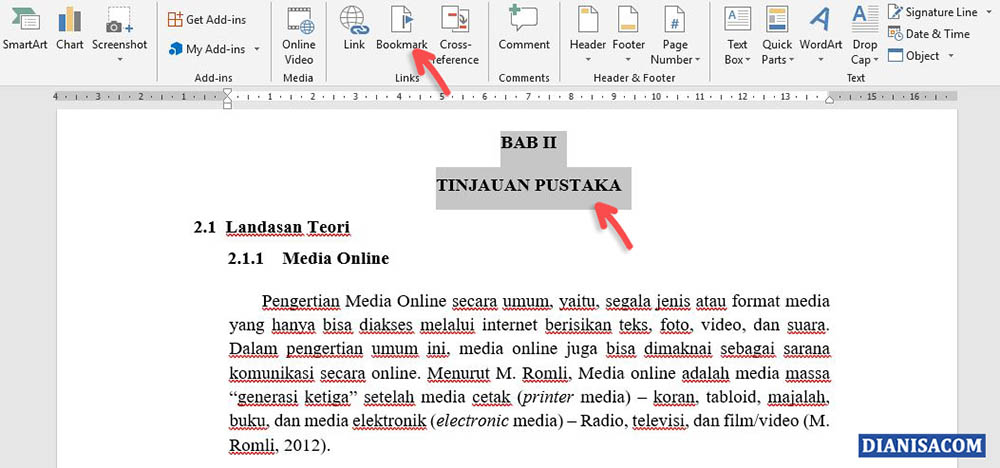Insert an Online Video
Viewport: 1000px width, 468px height.
(298, 36)
